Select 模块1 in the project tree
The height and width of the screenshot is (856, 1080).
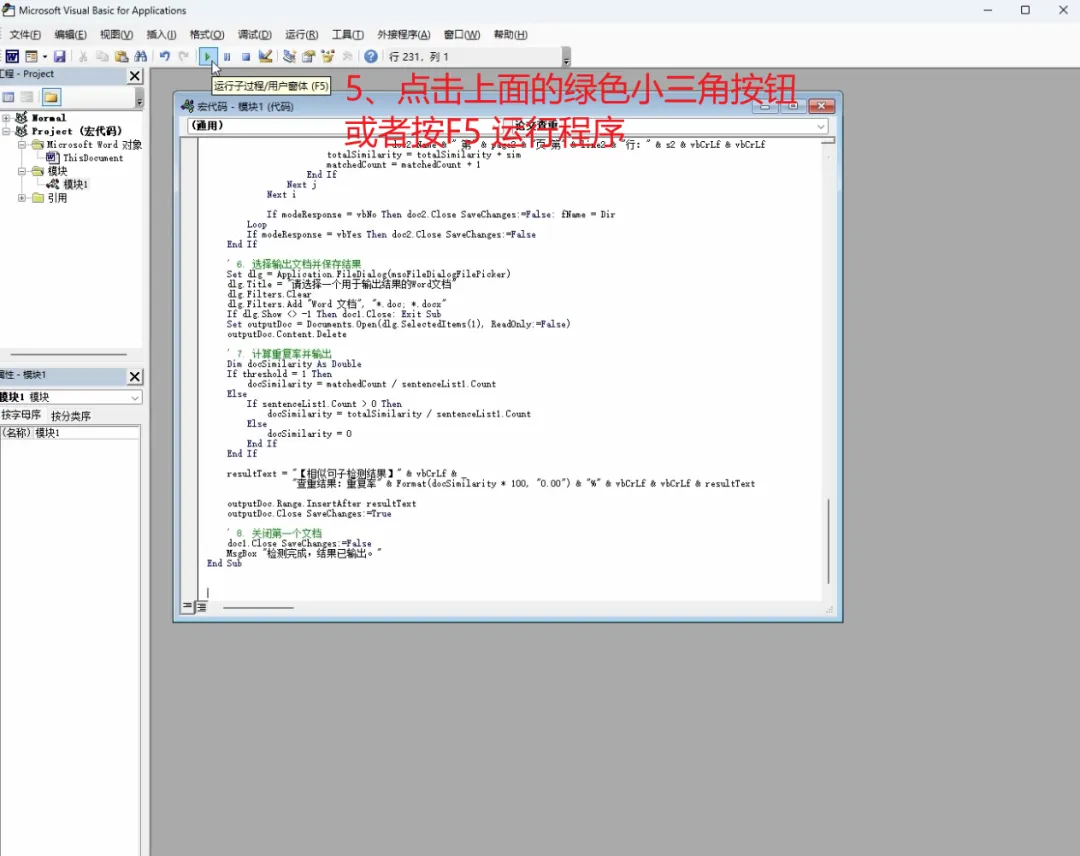(68, 185)
